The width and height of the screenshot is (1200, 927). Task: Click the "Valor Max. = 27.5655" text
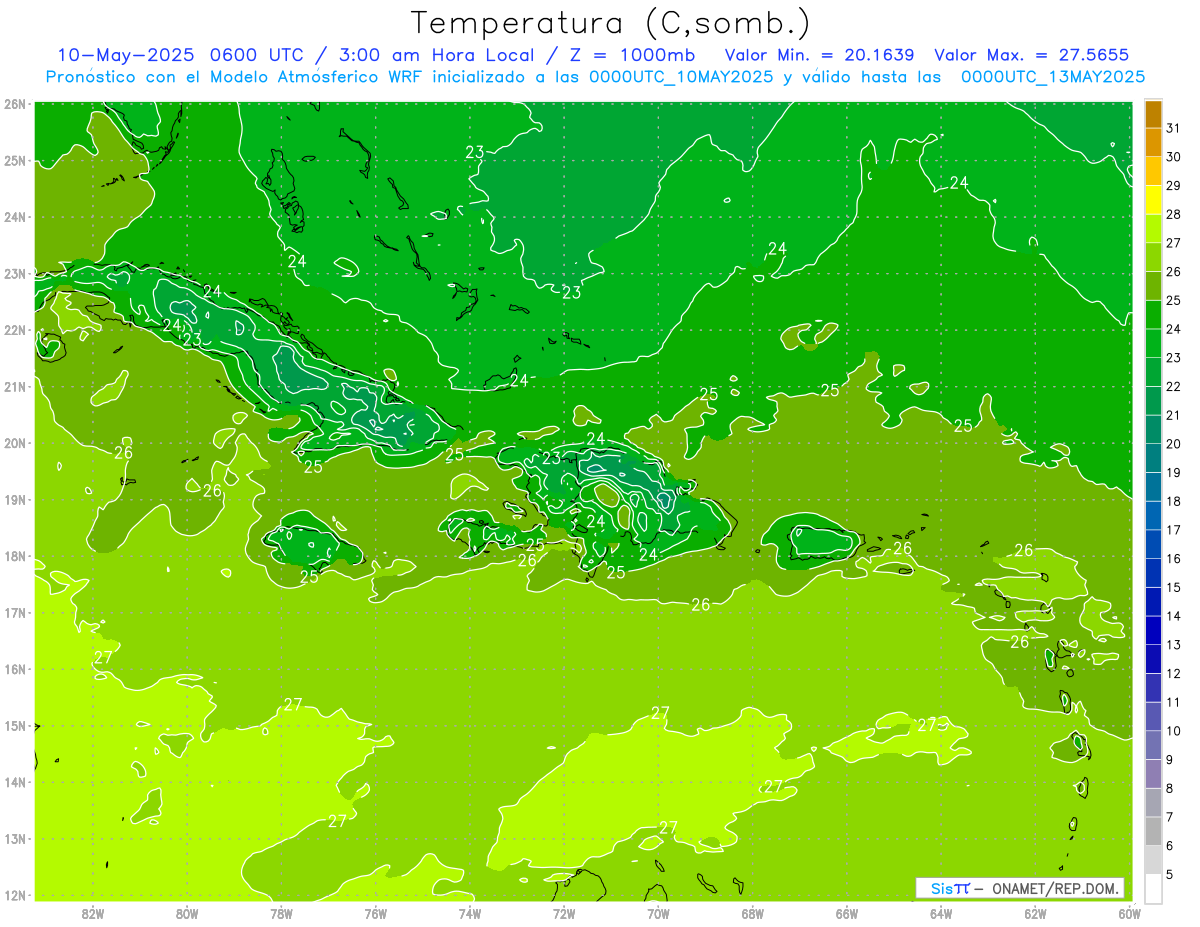click(1031, 55)
